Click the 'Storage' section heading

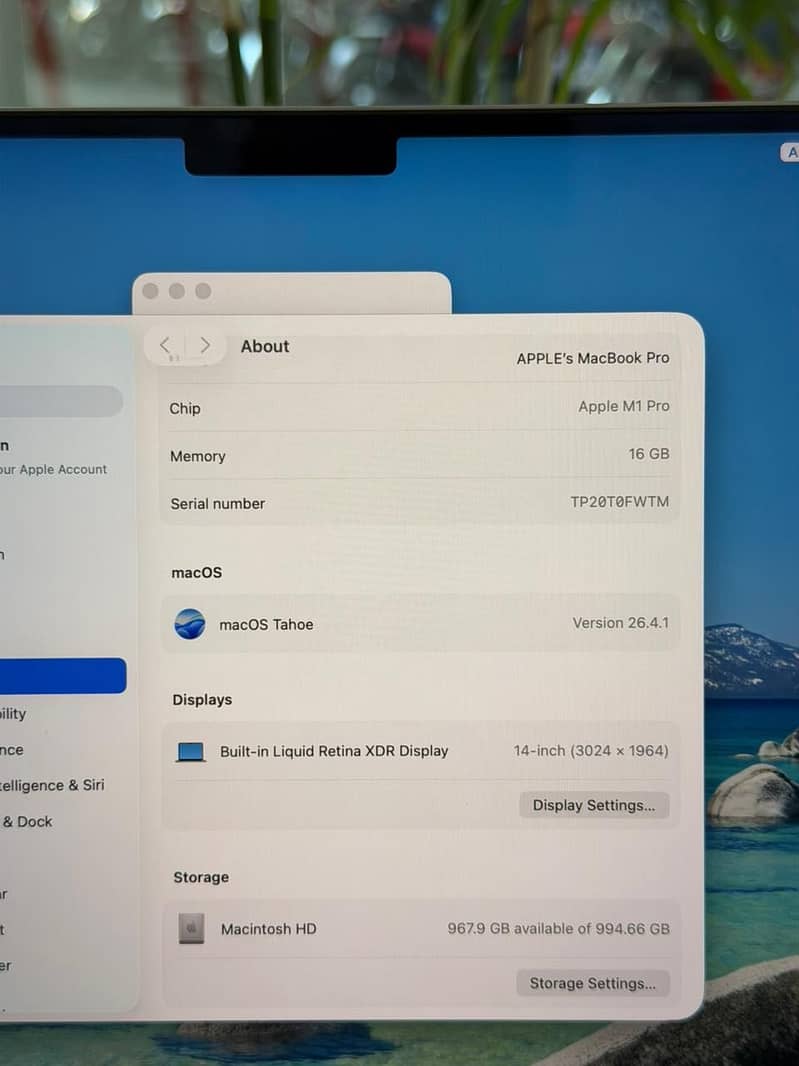pyautogui.click(x=201, y=877)
